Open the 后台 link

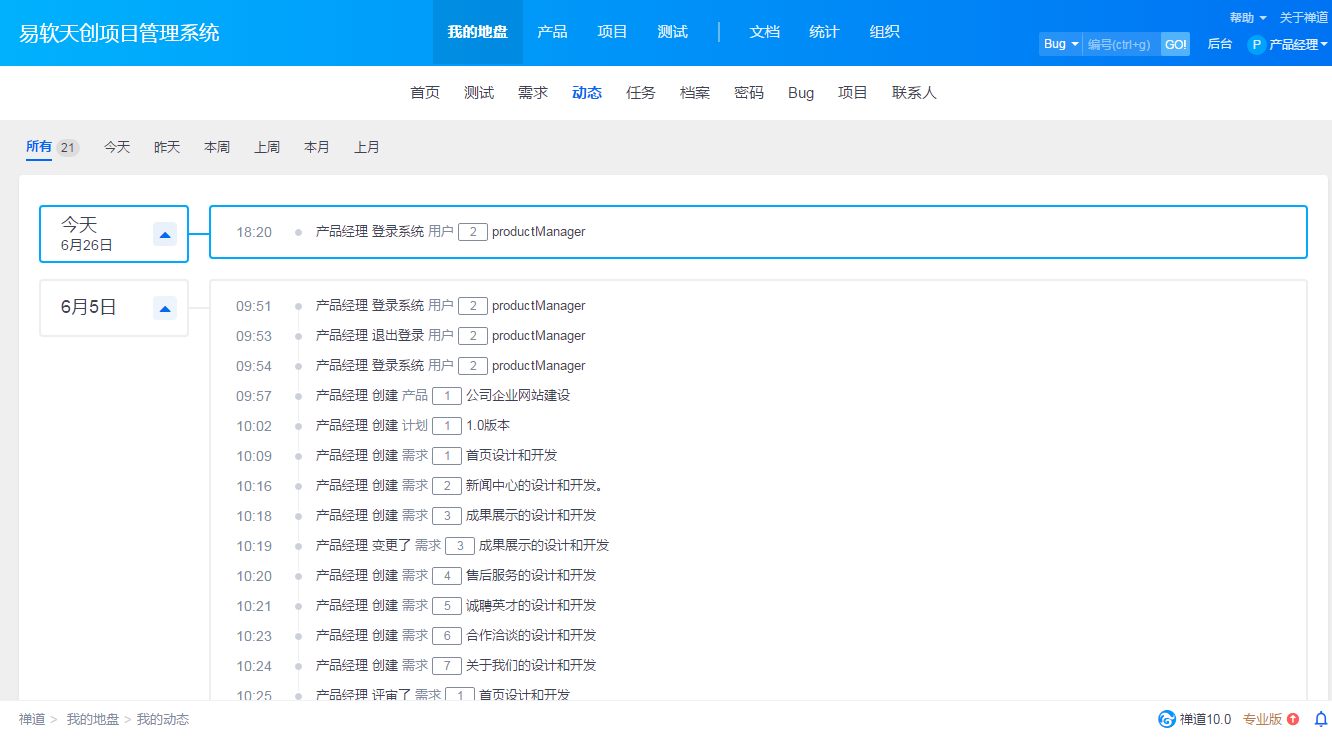pos(1220,44)
